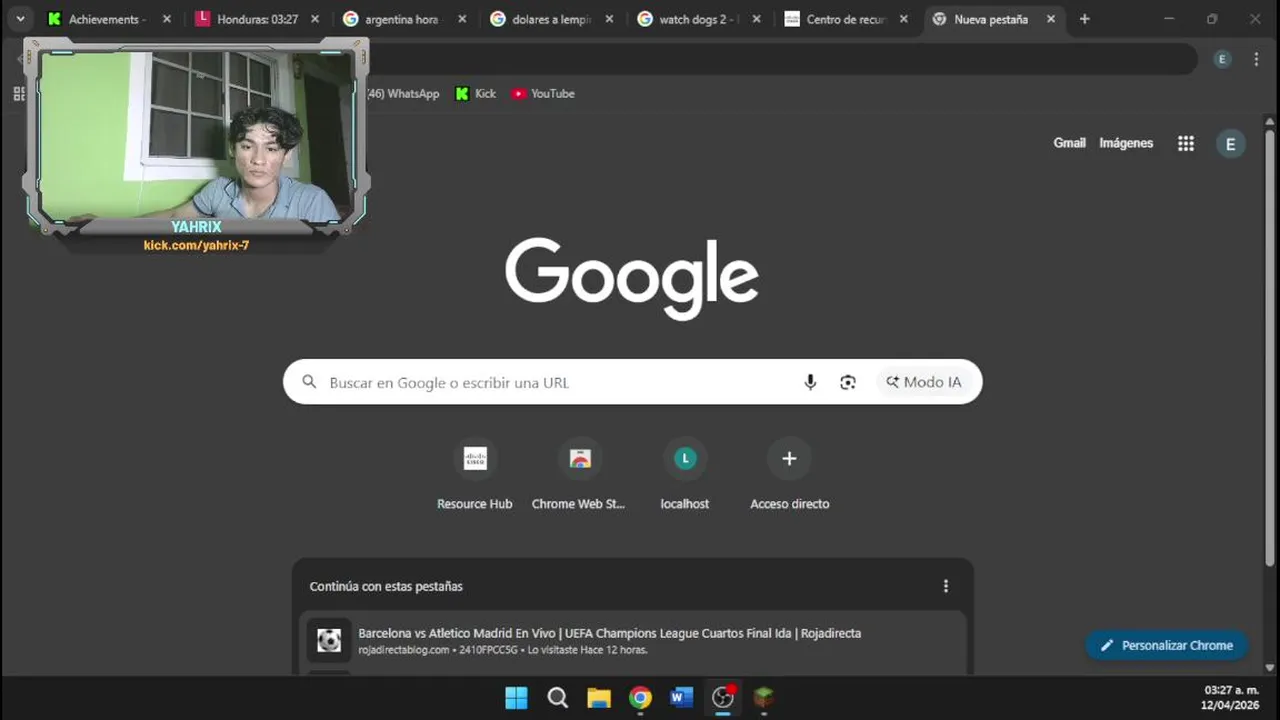This screenshot has height=720, width=1280.
Task: Open the Google apps grid icon
Action: 1186,143
